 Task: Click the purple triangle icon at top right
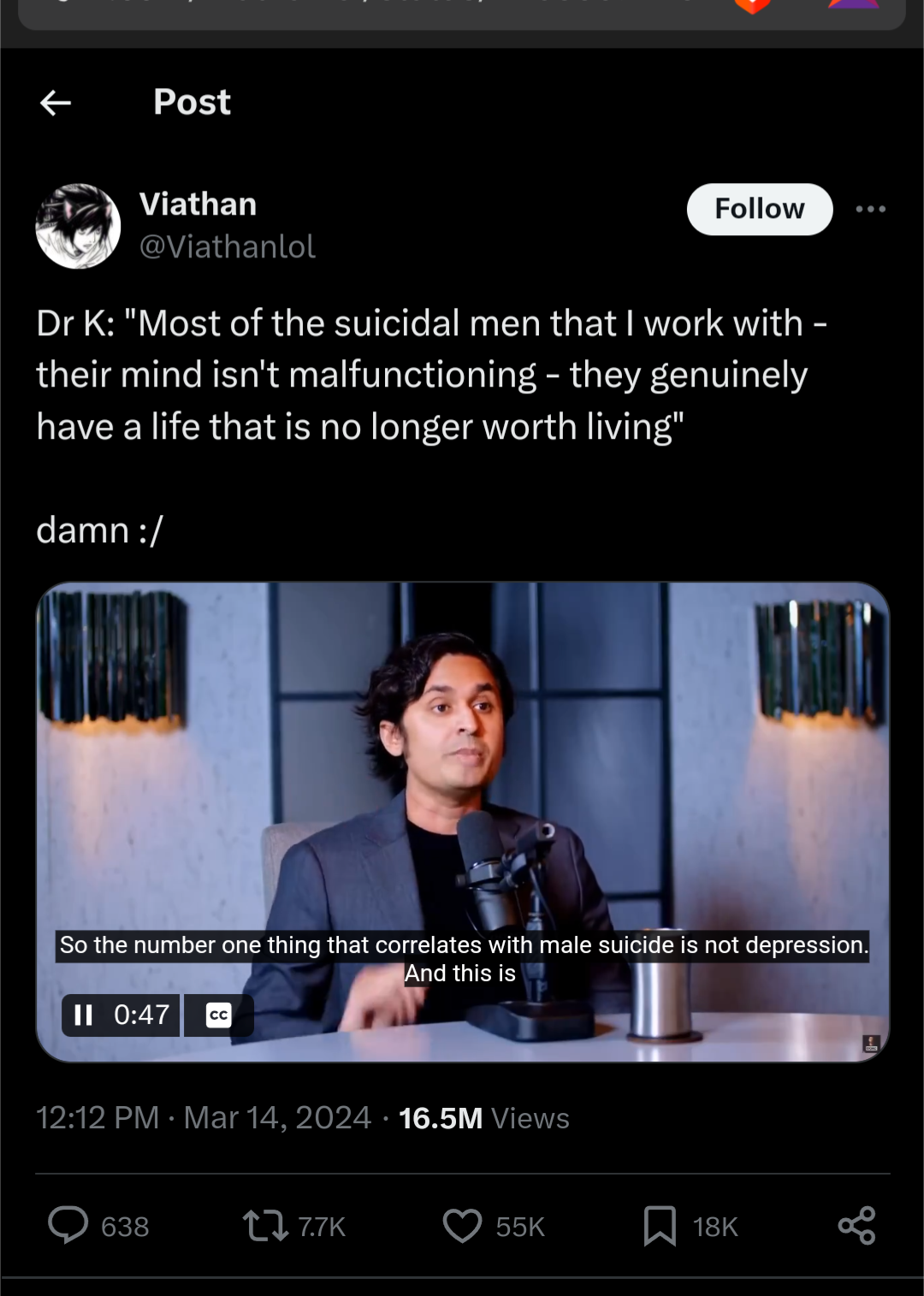[855, 4]
